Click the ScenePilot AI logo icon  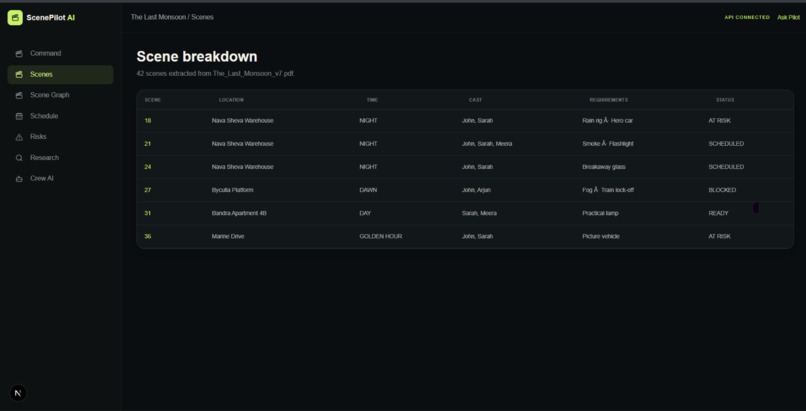(x=15, y=17)
